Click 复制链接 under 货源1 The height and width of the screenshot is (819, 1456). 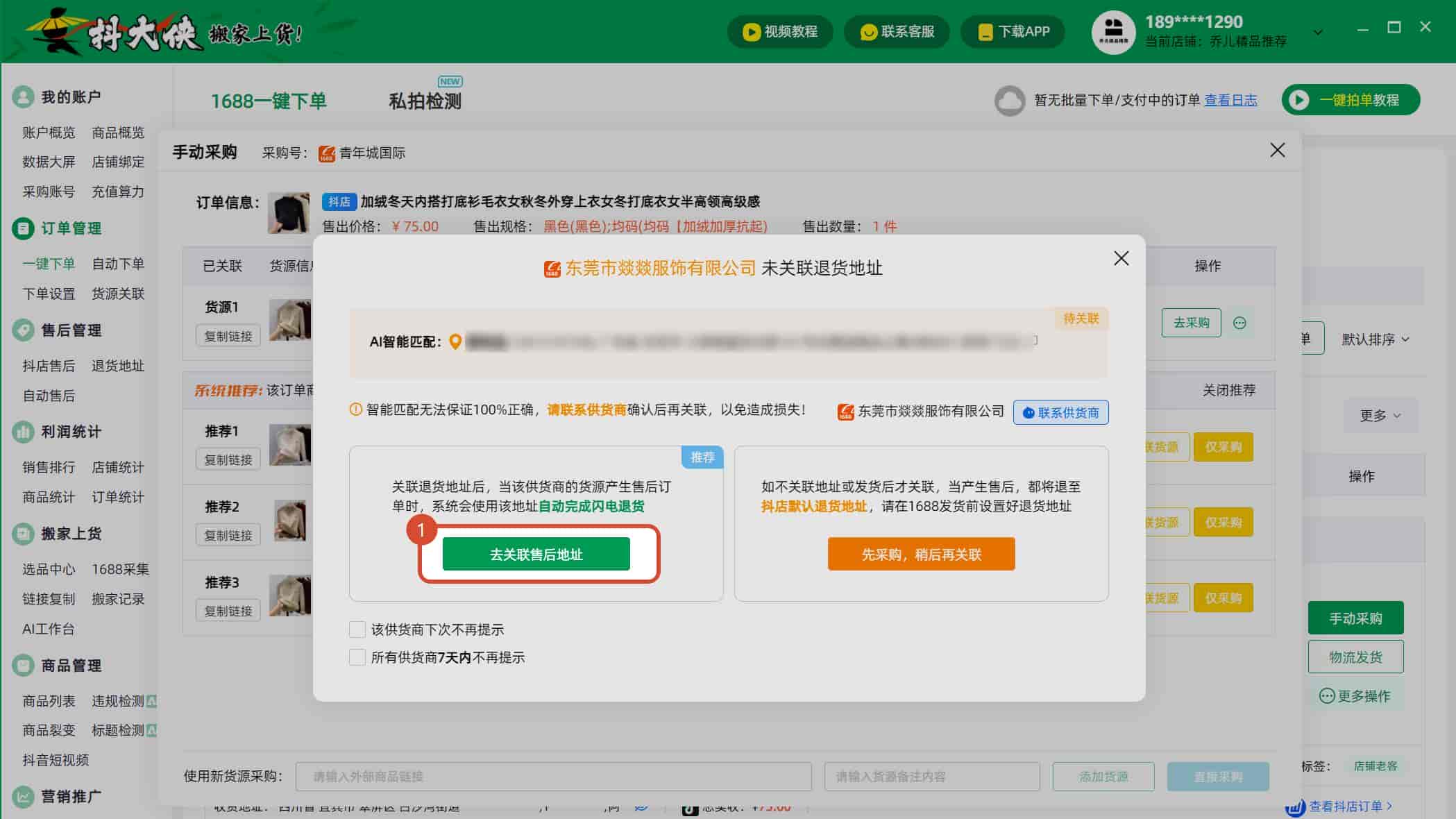(228, 336)
